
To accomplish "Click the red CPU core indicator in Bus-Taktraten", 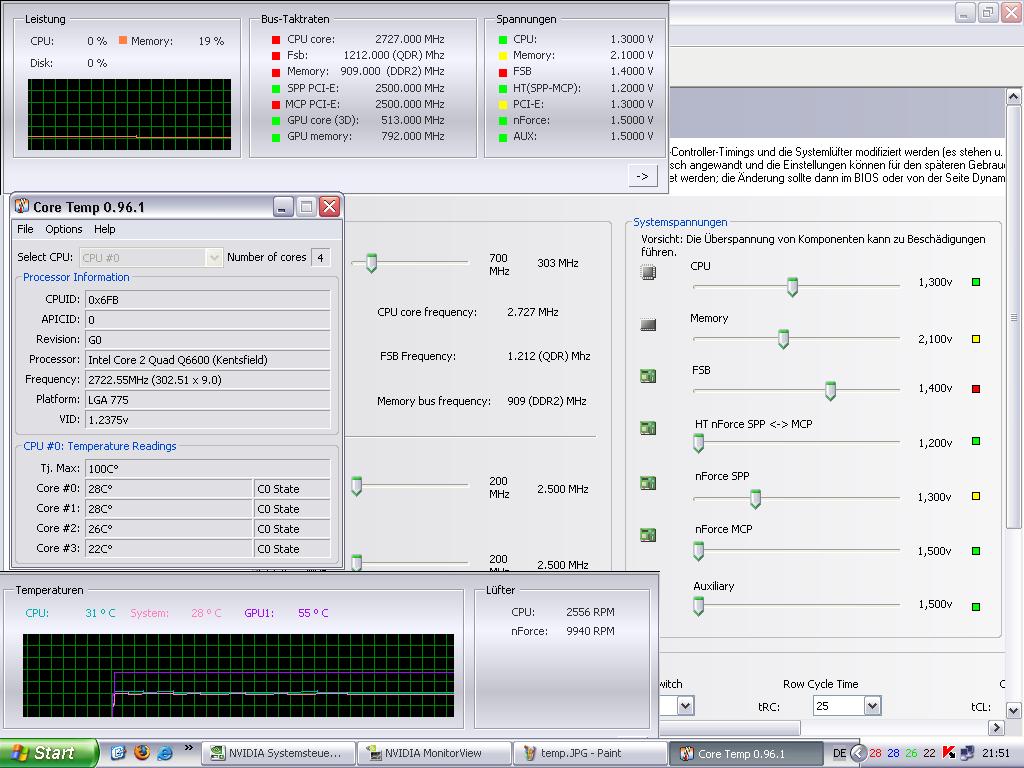I will (276, 40).
